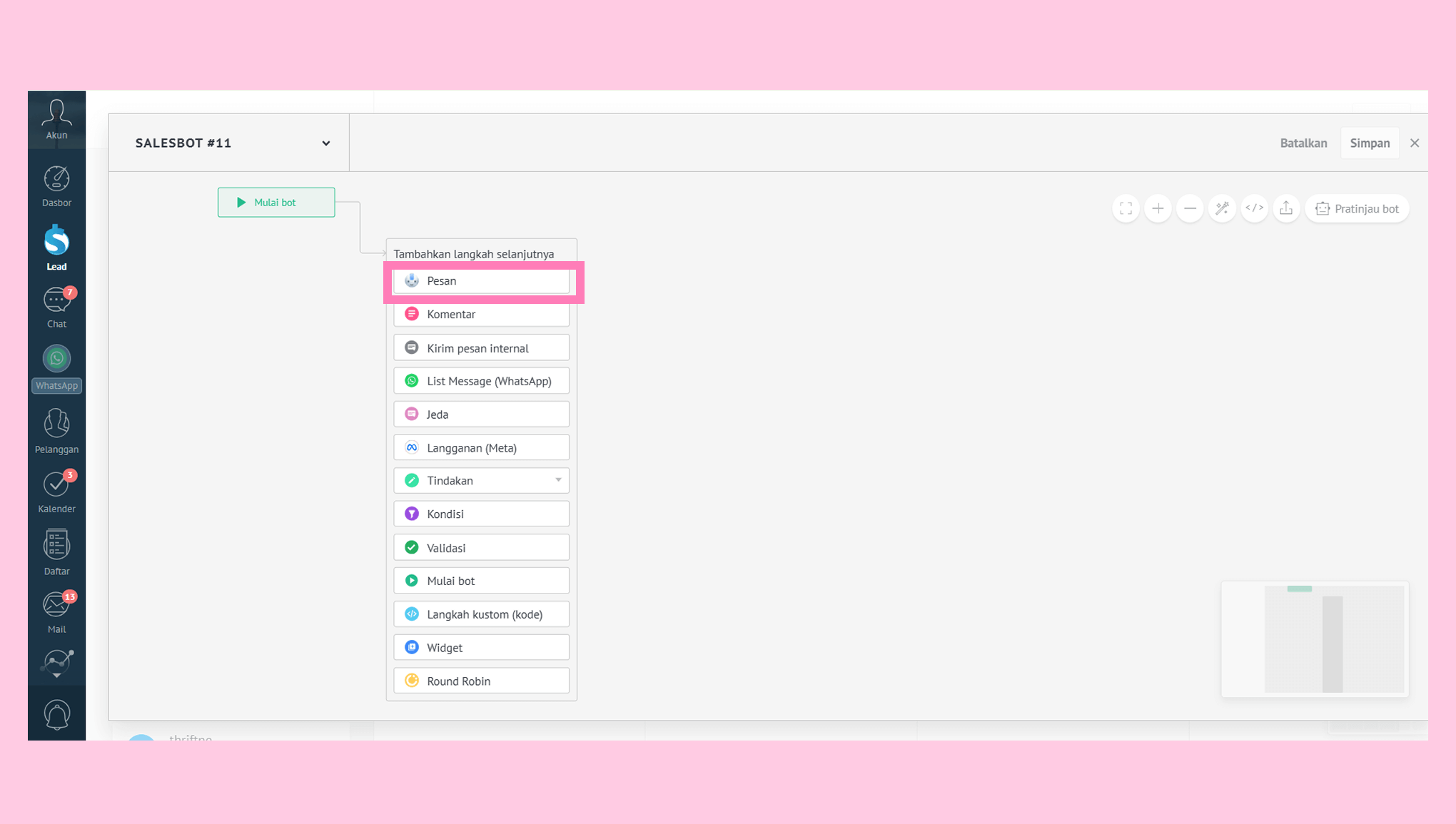
Task: Click the magic wand auto-arrange icon
Action: click(1222, 208)
